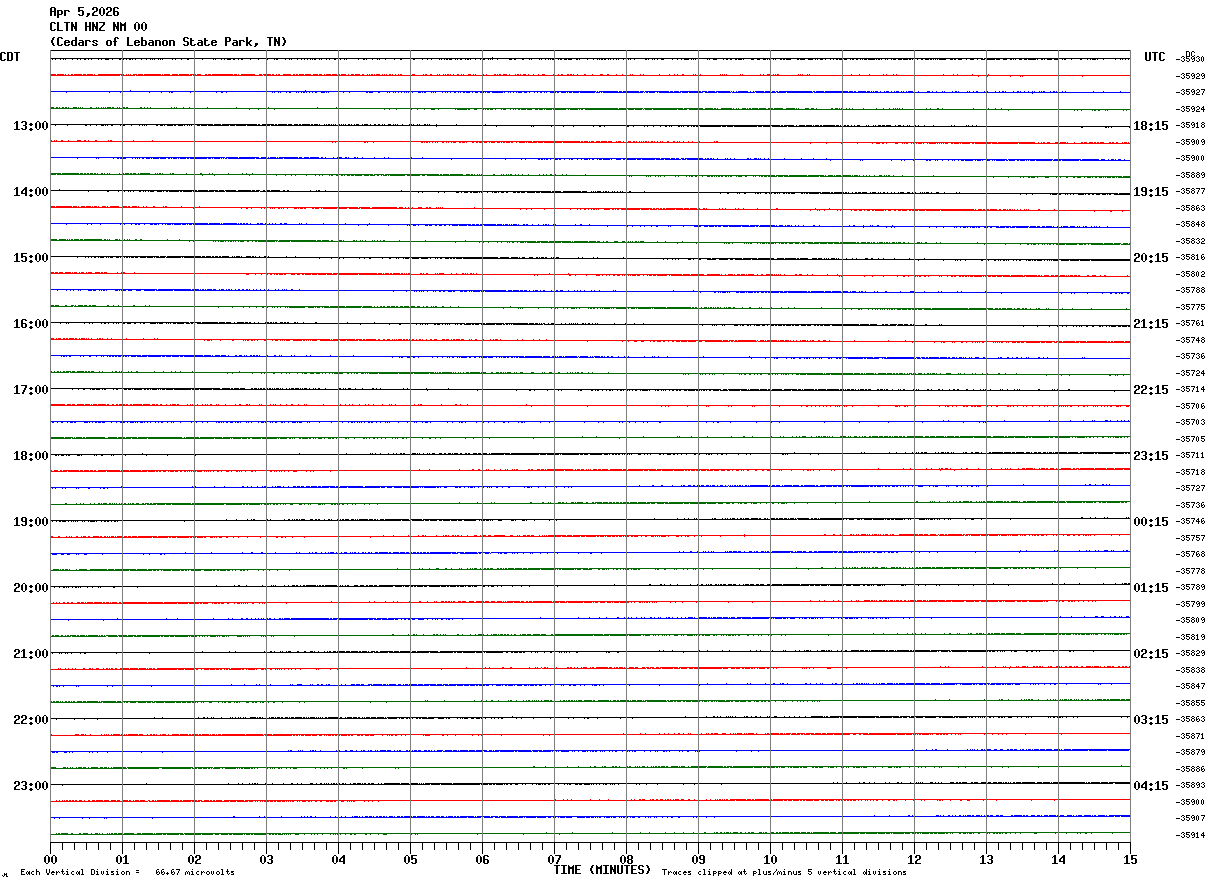This screenshot has width=1210, height=886.
Task: Click the 20:00 CDT hour label
Action: (x=31, y=588)
